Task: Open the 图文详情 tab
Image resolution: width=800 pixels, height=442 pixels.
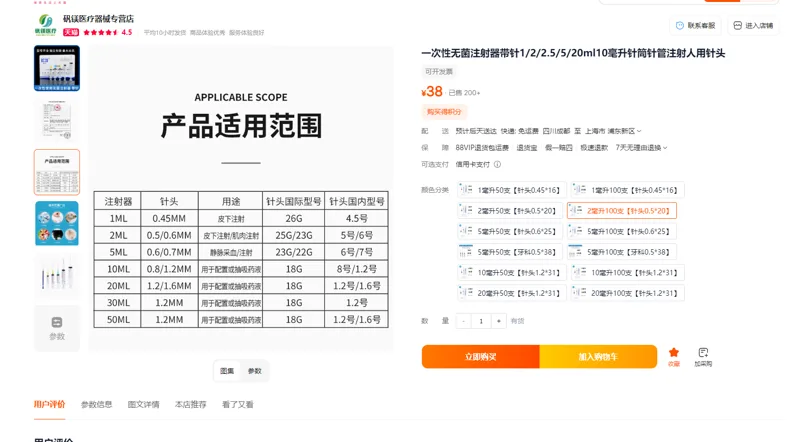Action: click(x=143, y=404)
